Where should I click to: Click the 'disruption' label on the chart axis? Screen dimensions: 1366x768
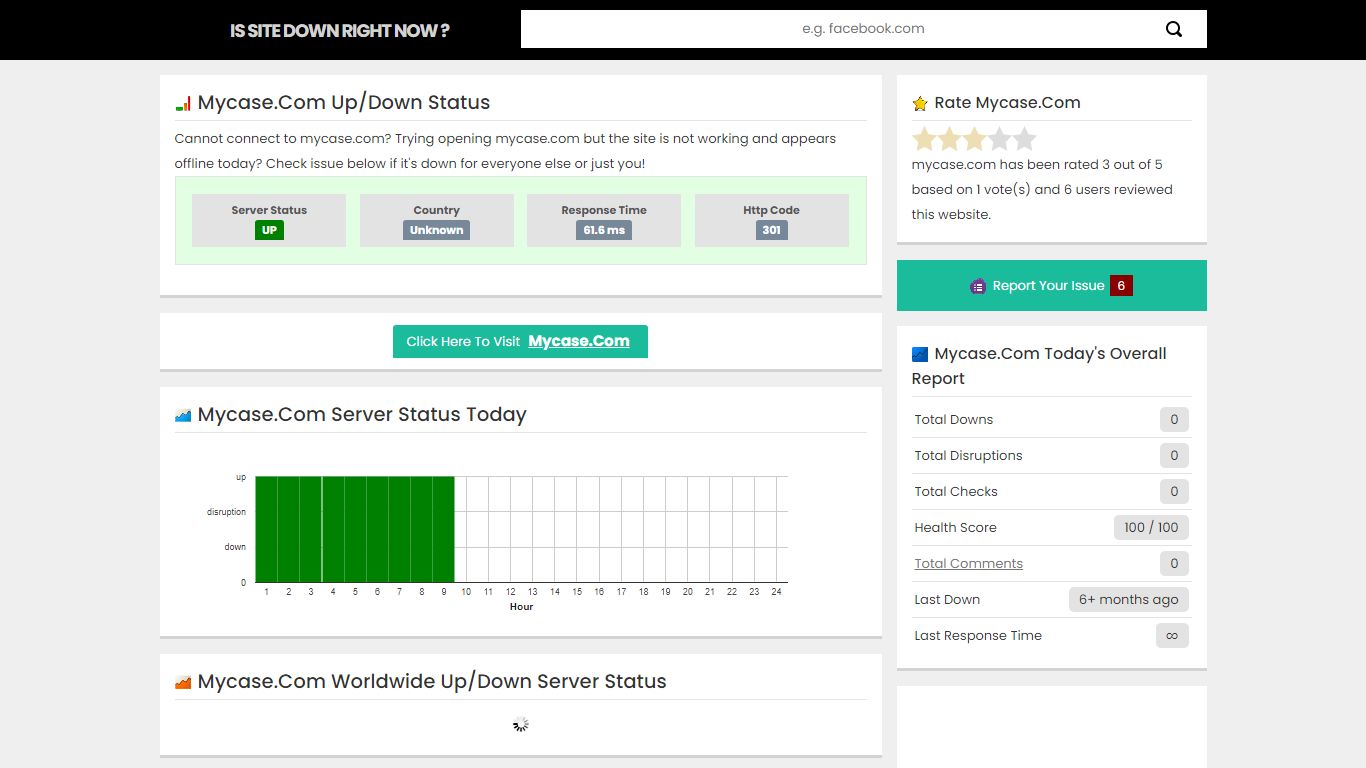226,512
